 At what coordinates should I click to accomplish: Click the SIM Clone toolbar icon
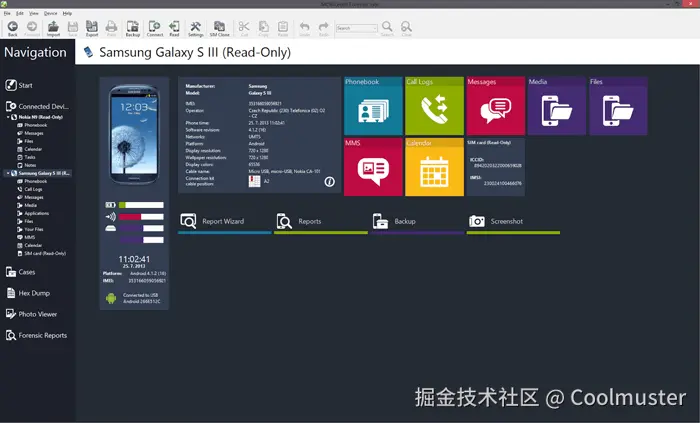219,29
